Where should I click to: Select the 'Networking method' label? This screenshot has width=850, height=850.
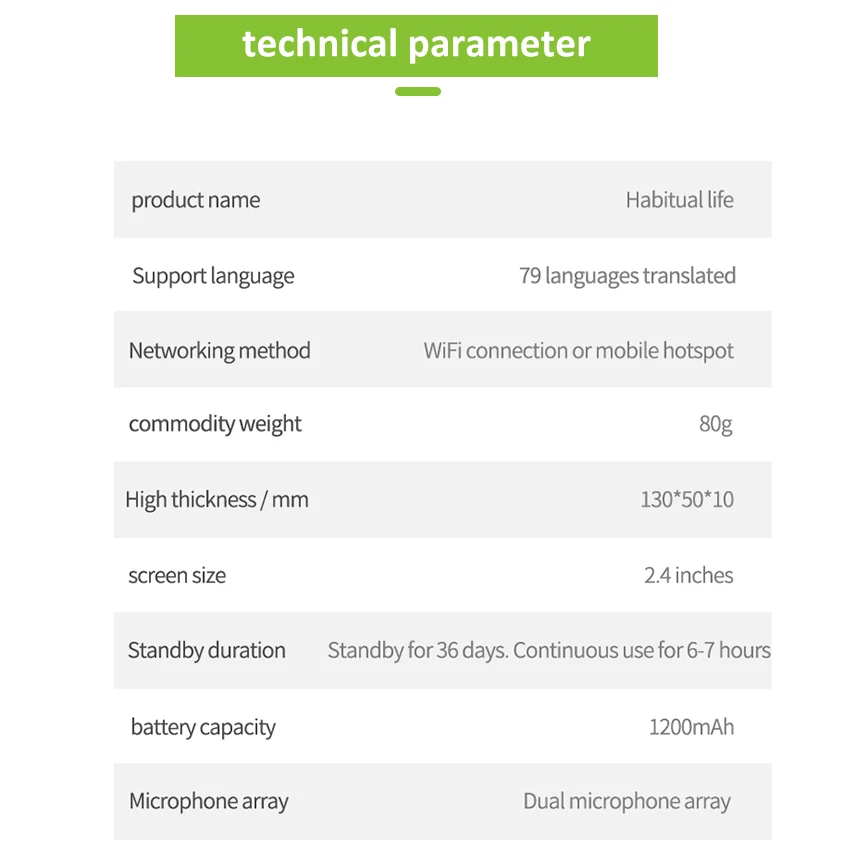pos(219,351)
